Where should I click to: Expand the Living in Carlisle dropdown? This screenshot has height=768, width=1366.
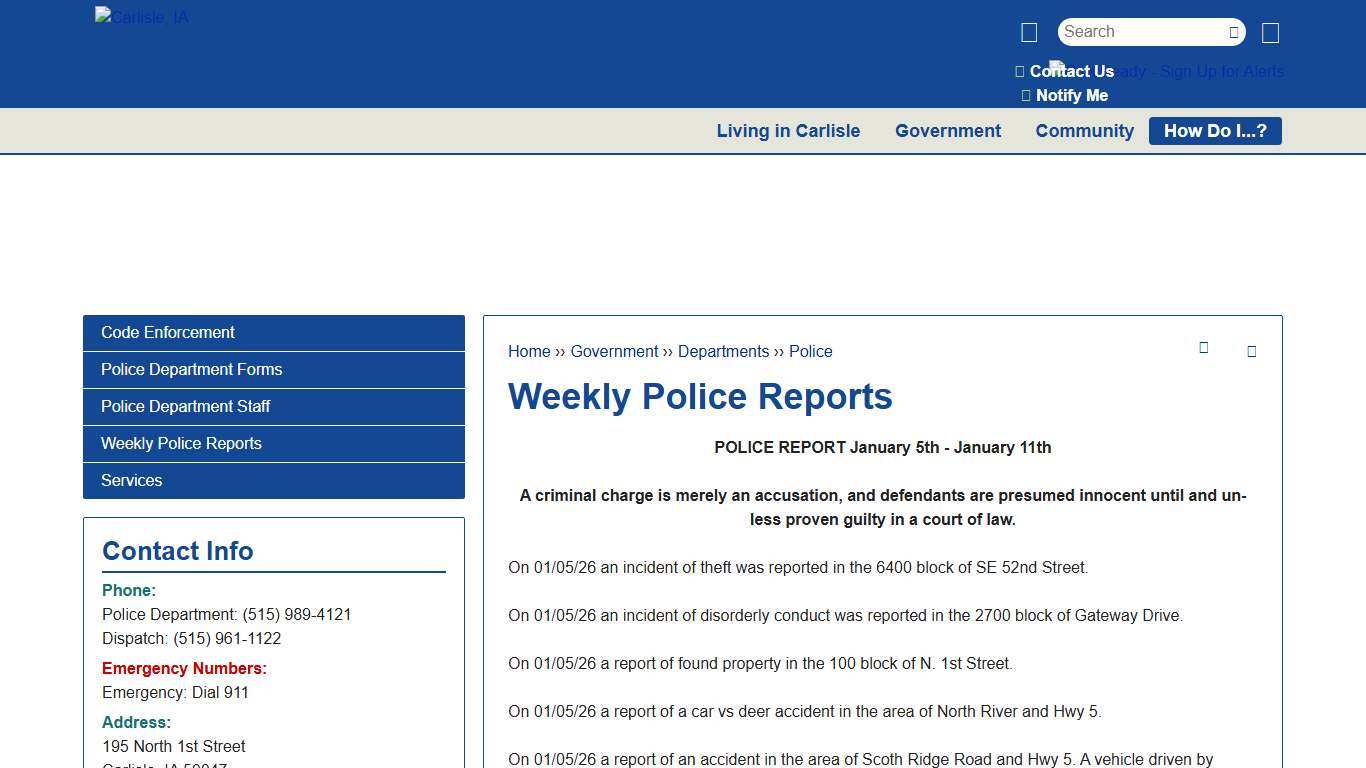(788, 130)
